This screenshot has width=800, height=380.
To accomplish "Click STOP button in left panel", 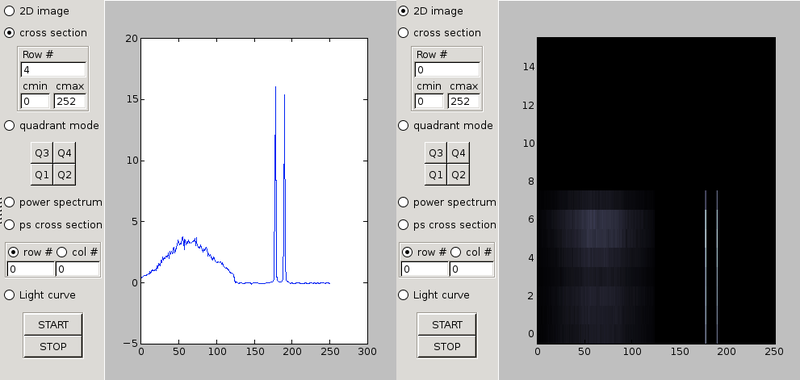I will click(53, 347).
